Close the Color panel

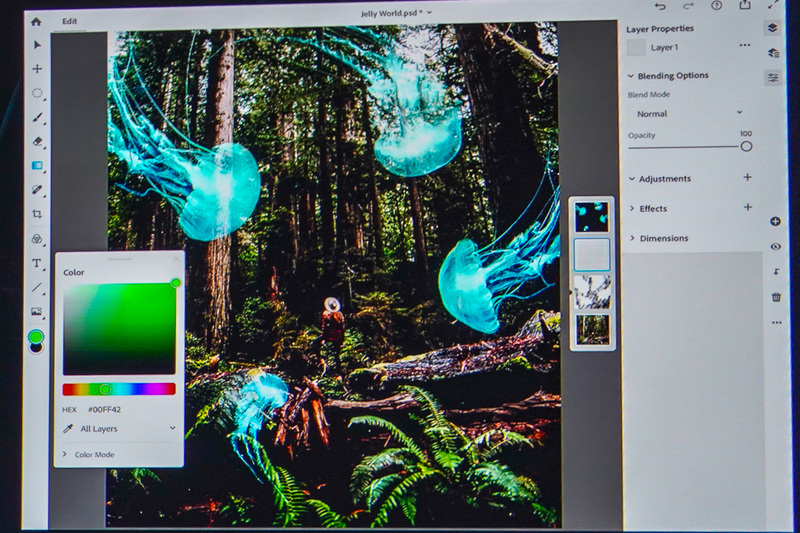177,259
